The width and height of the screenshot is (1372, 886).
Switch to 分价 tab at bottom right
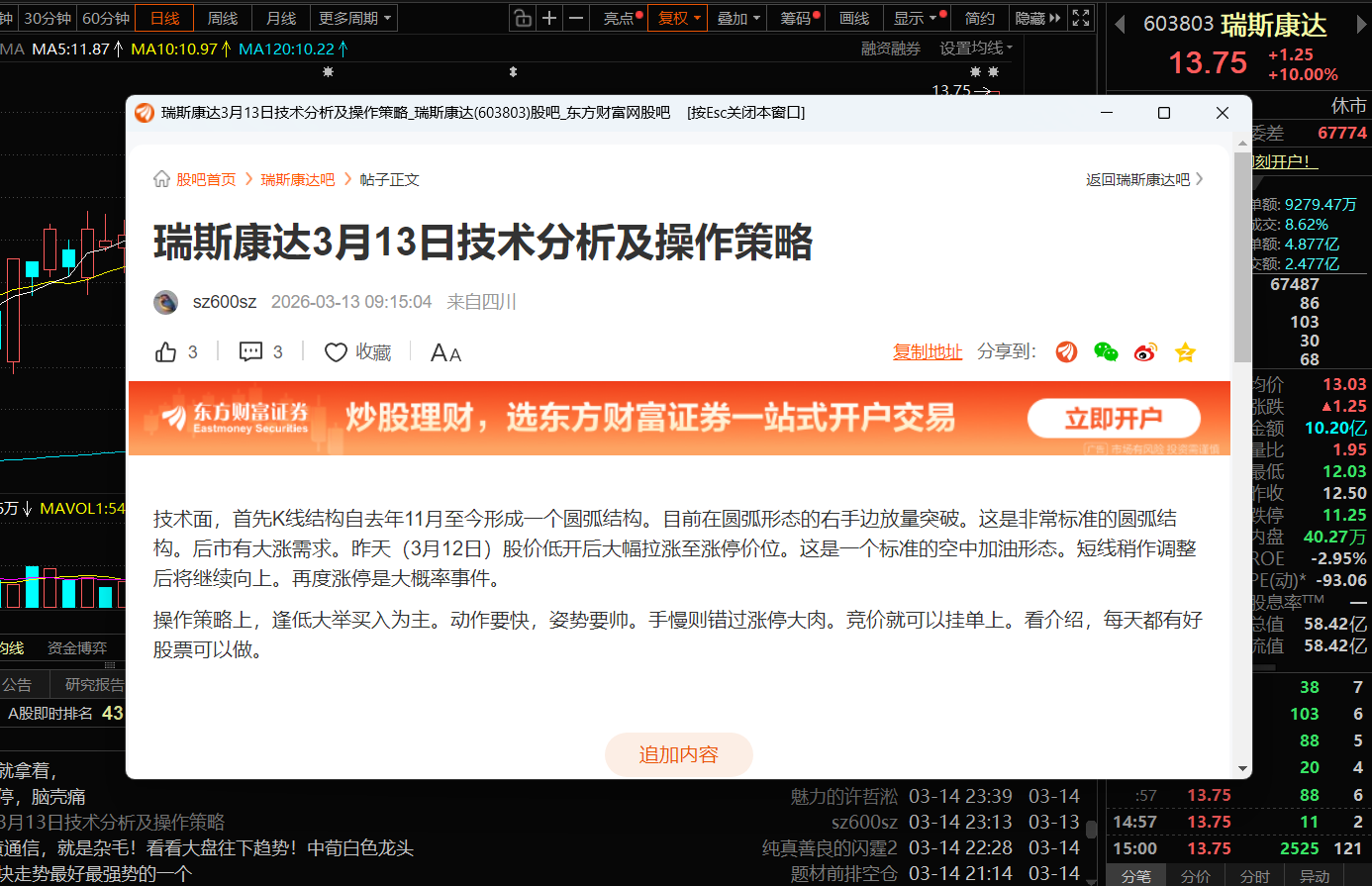coord(1196,876)
